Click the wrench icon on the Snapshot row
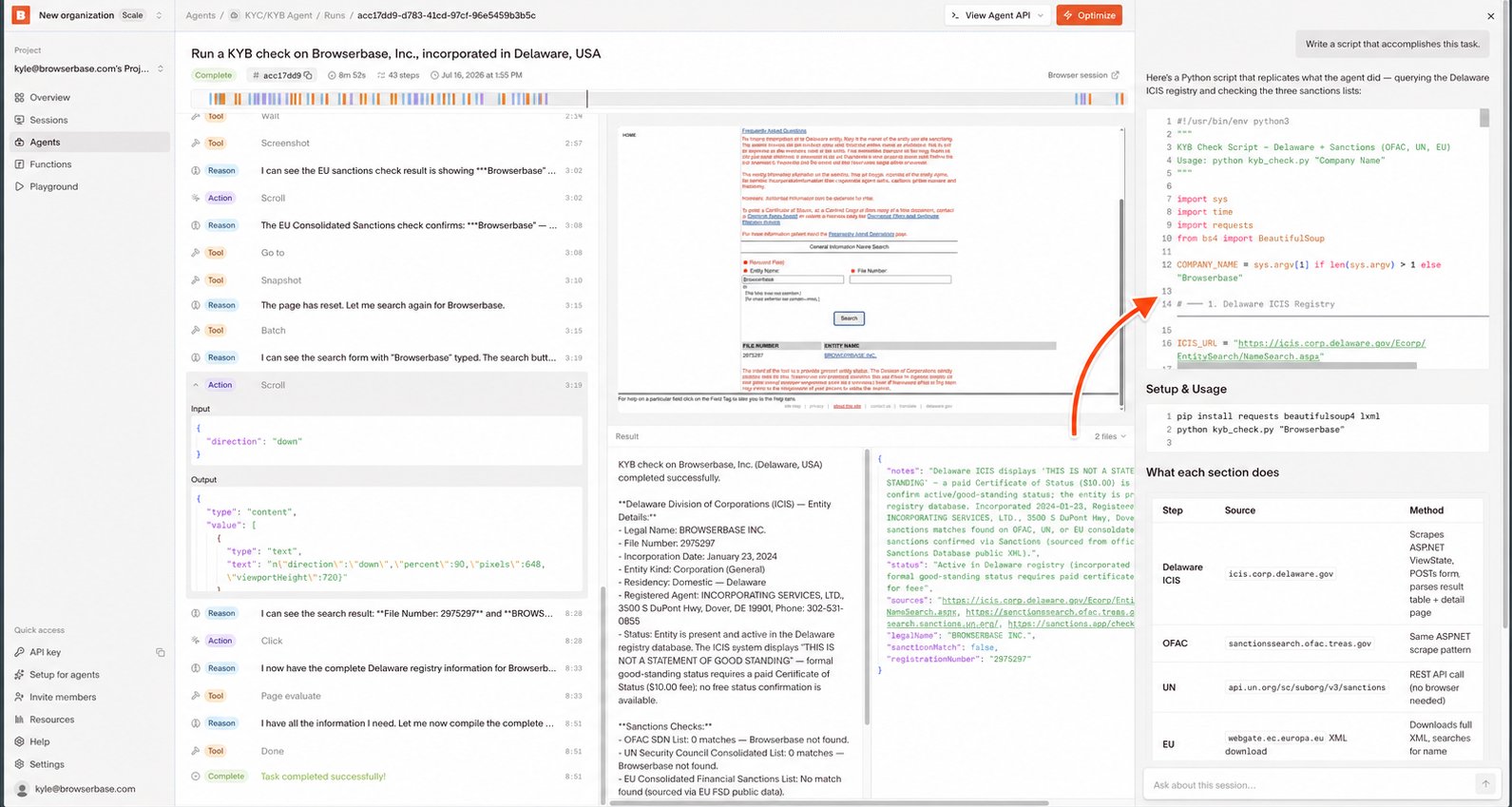Viewport: 1512px width, 807px height. click(196, 280)
